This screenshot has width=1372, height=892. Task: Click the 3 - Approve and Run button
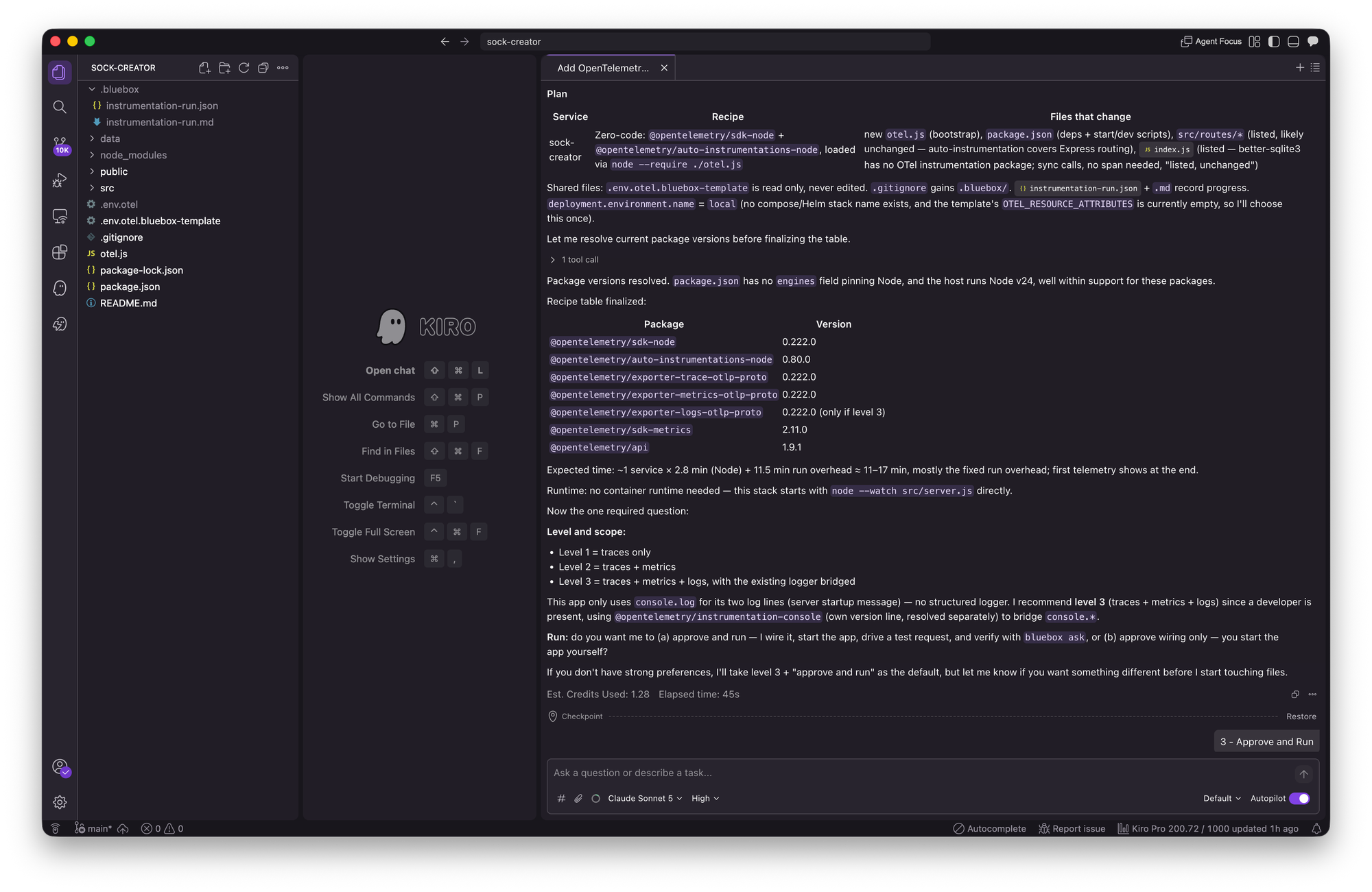1266,742
